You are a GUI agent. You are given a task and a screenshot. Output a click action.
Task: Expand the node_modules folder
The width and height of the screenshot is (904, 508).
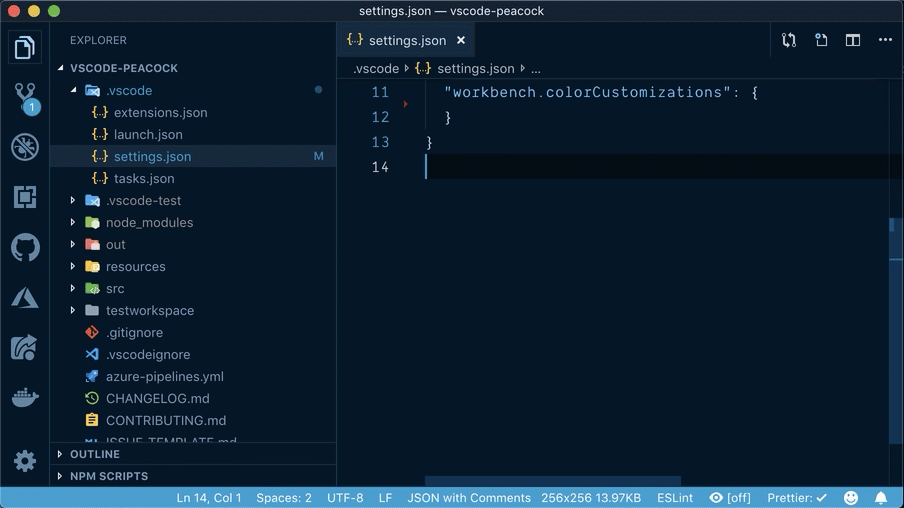click(73, 222)
